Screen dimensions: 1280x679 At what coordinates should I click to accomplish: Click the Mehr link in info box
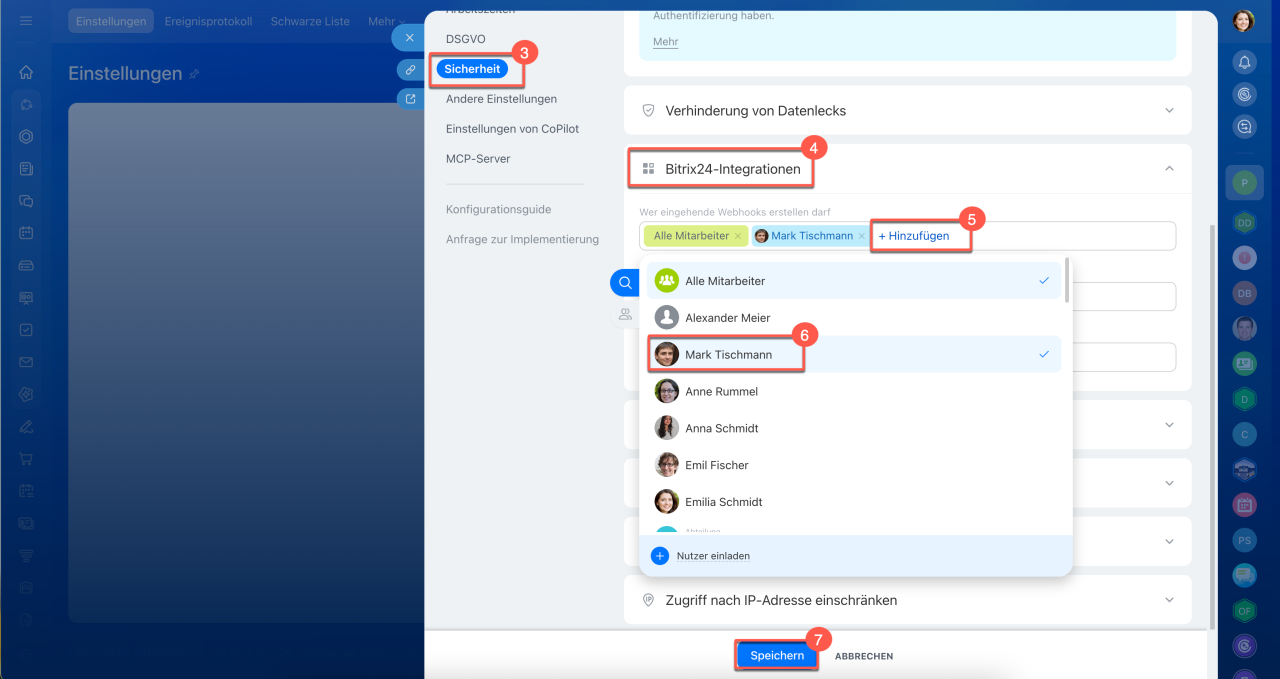click(x=665, y=42)
